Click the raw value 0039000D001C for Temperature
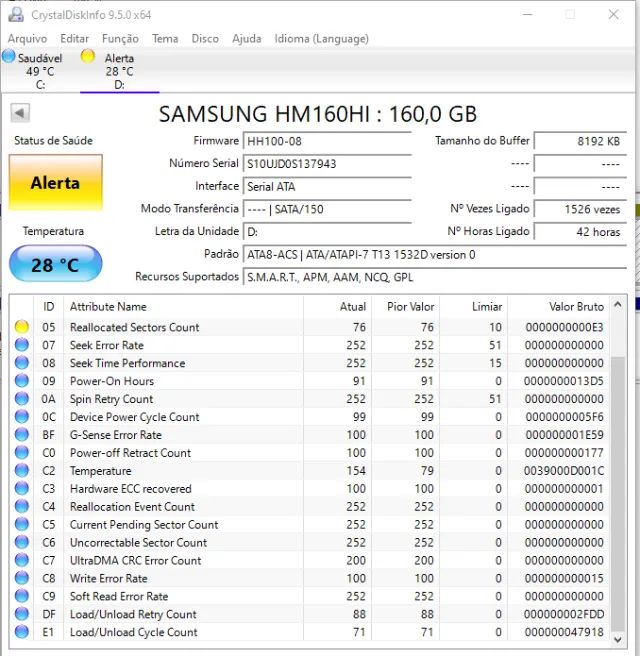Image resolution: width=640 pixels, height=656 pixels. pyautogui.click(x=564, y=471)
